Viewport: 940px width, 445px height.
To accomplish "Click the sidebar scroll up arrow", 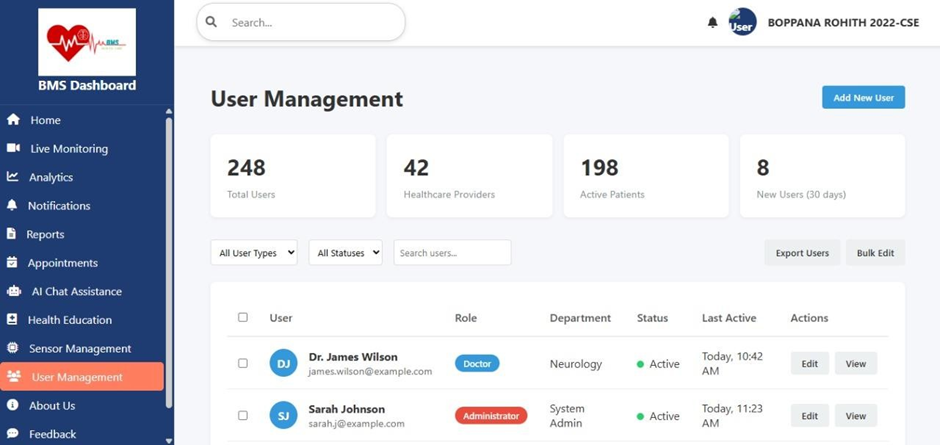I will point(169,112).
